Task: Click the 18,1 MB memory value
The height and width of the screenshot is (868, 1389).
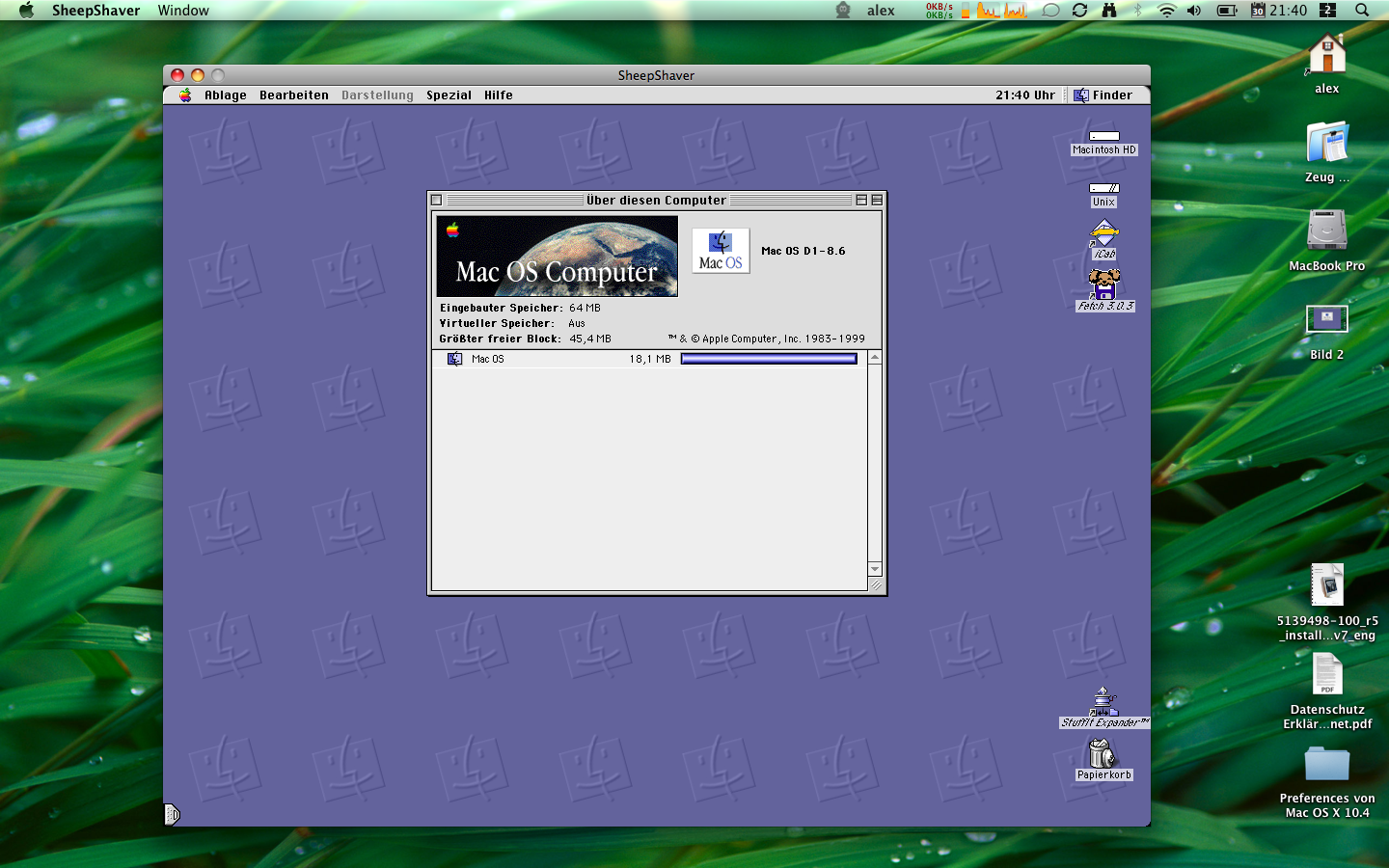Action: (x=650, y=359)
